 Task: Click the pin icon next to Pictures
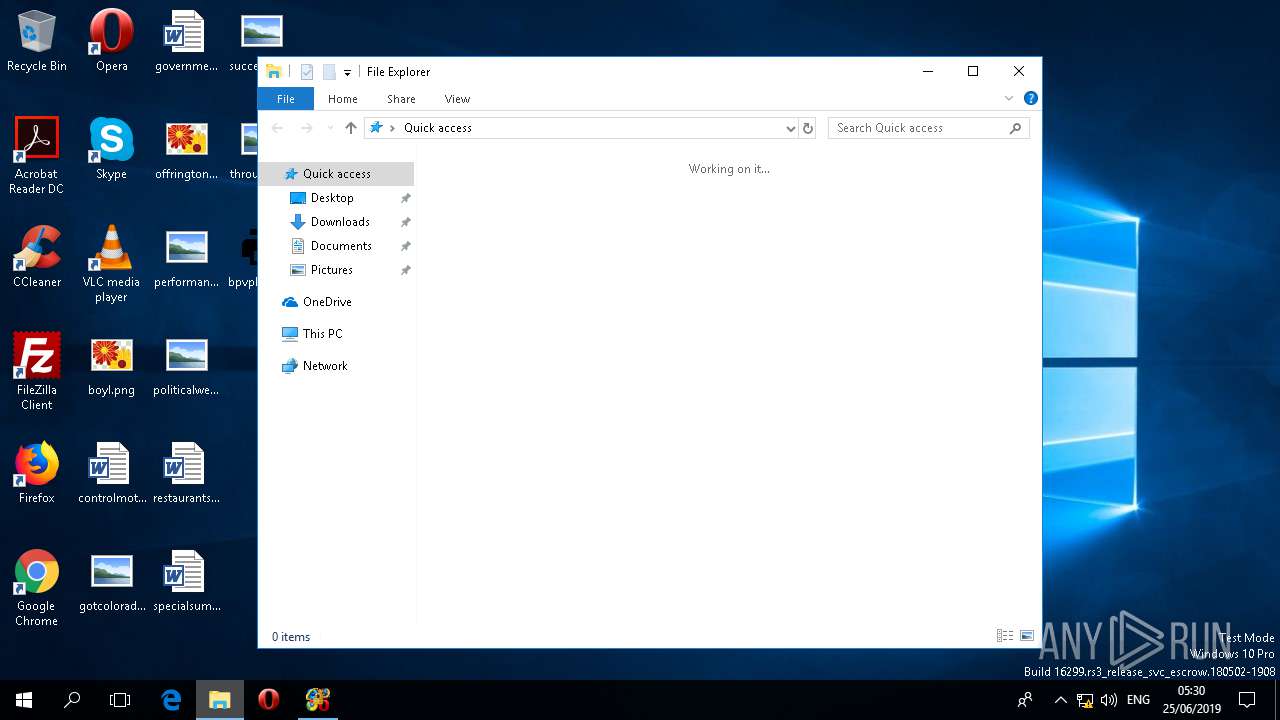coord(405,270)
